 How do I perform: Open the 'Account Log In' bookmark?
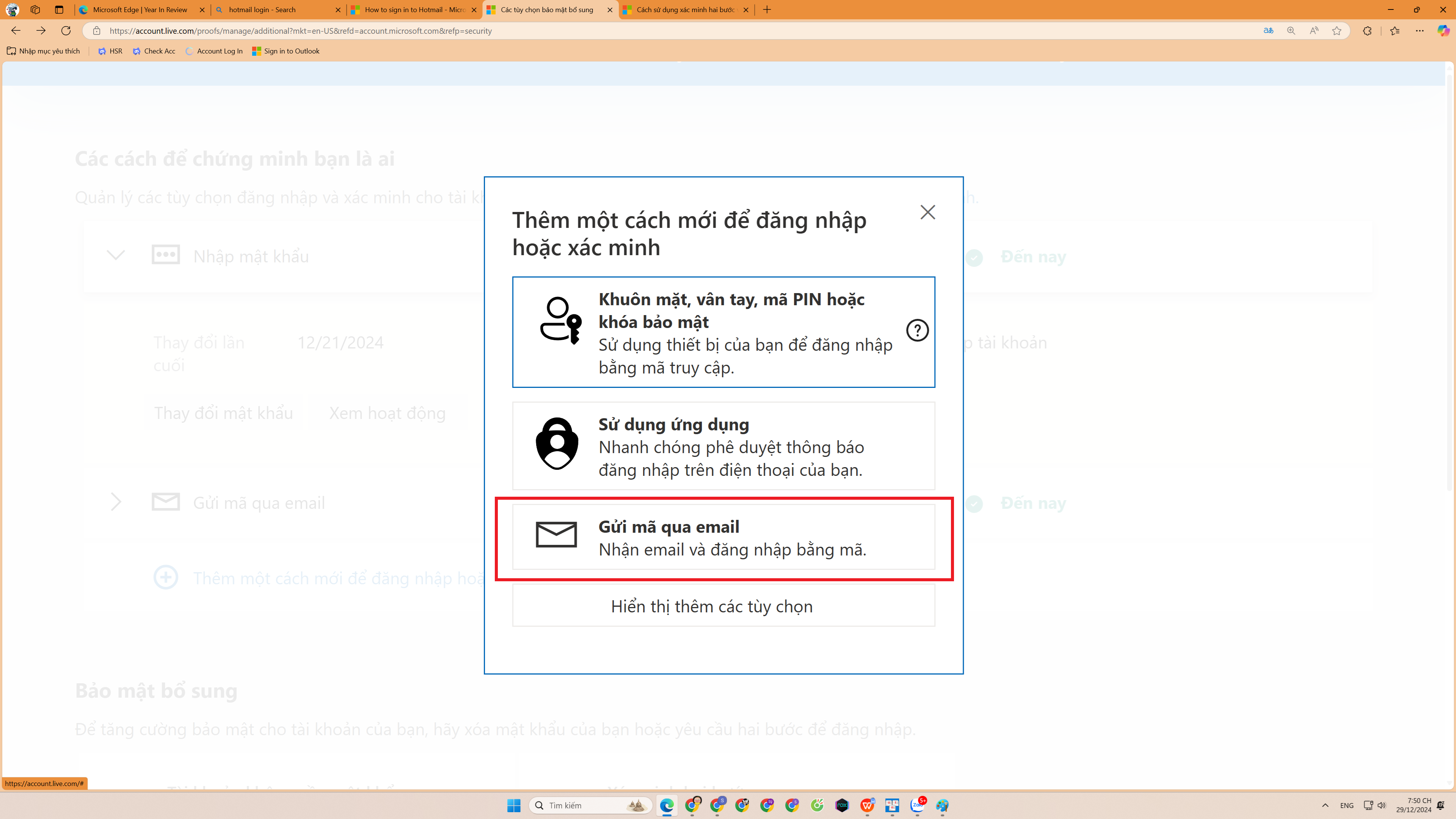tap(214, 51)
